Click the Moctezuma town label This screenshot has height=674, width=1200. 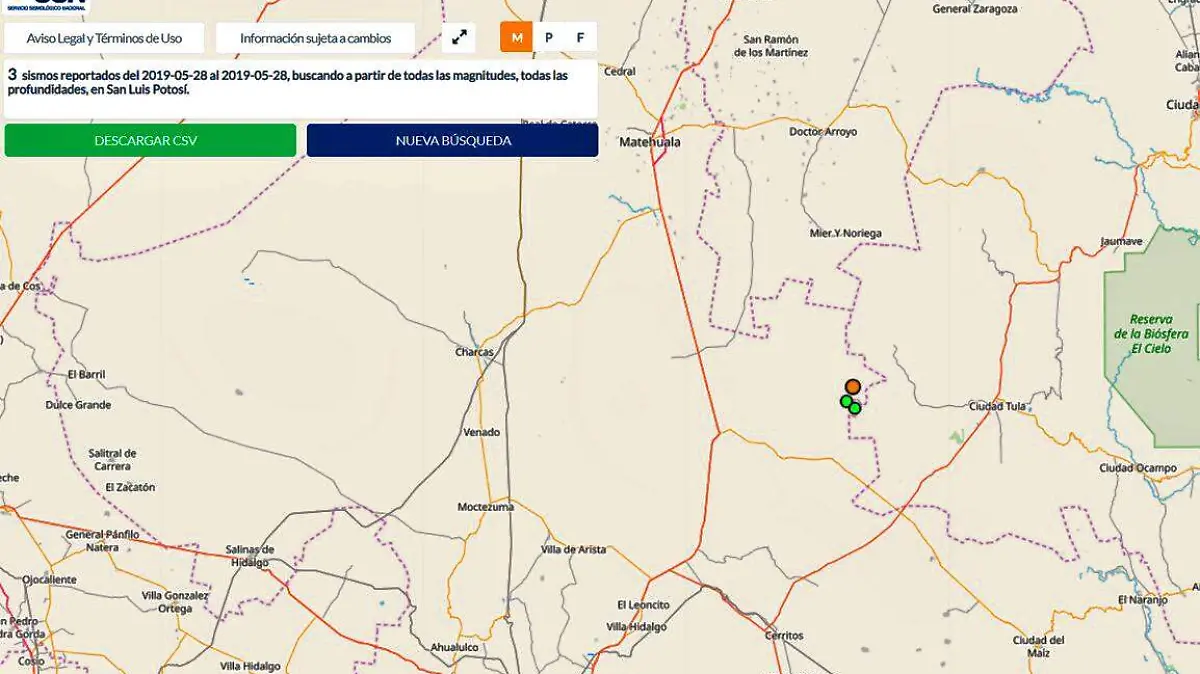[x=485, y=507]
